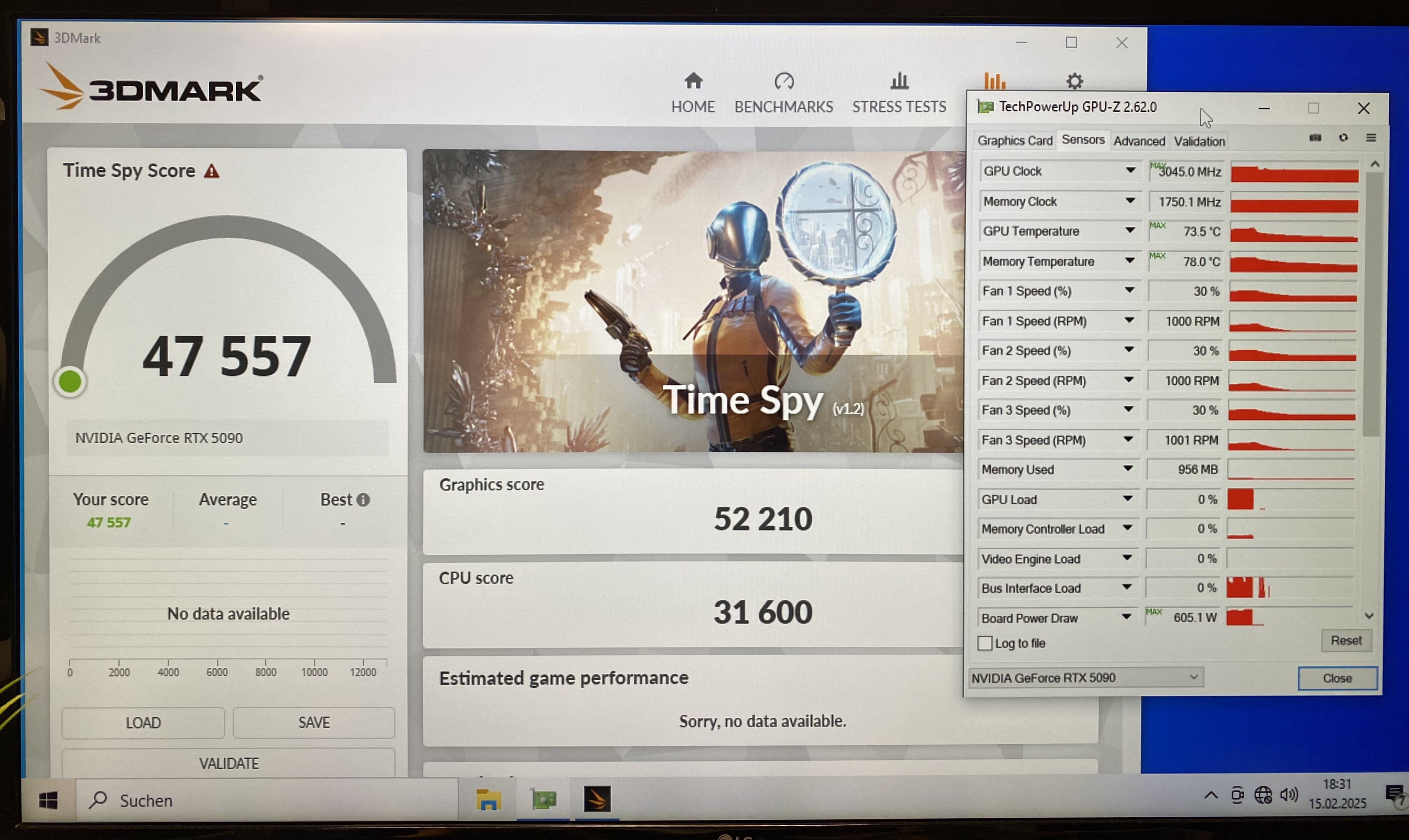Click the Time Spy score warning icon
1409x840 pixels.
(x=212, y=171)
